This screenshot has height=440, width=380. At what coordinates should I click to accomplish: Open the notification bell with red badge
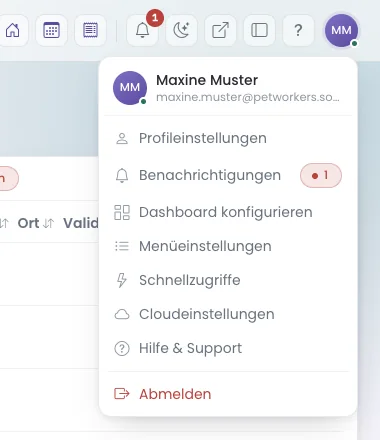(x=142, y=30)
